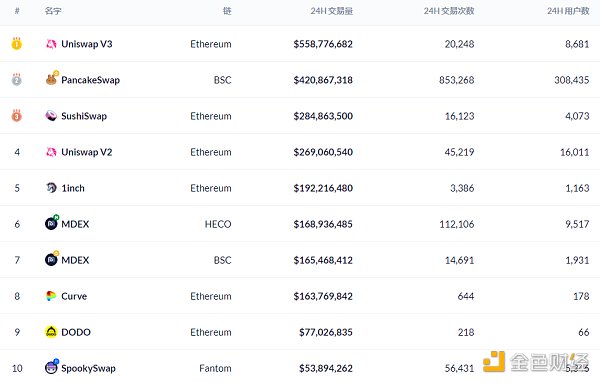
Task: Click the gold first-place medal icon
Action: tap(16, 44)
